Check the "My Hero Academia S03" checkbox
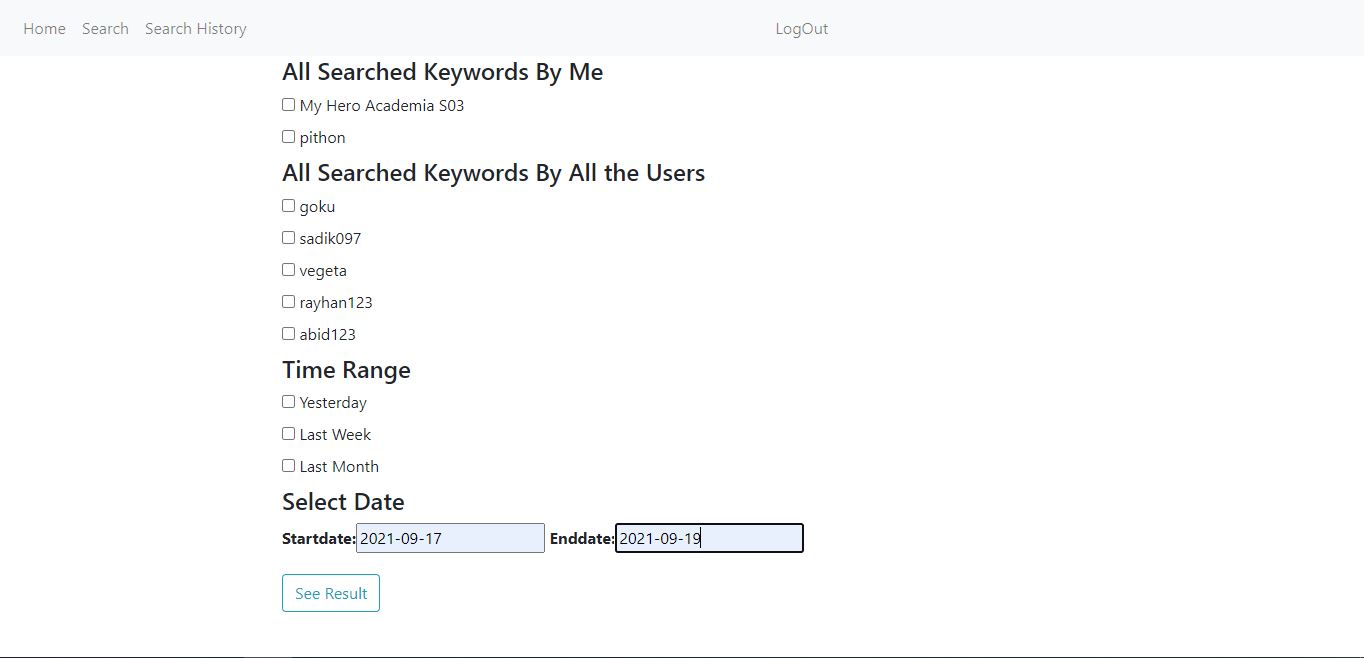1364x658 pixels. (x=288, y=104)
